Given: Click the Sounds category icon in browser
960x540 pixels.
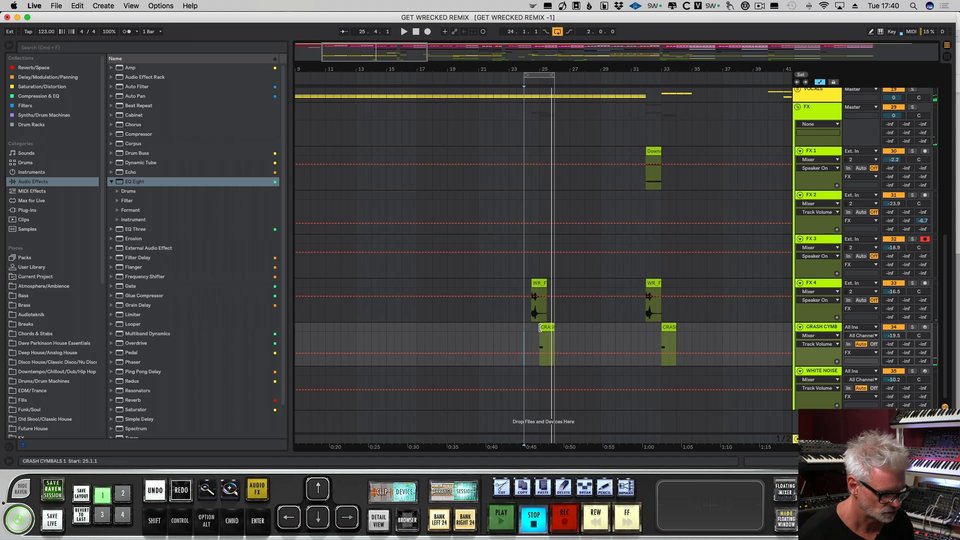Looking at the screenshot, I should point(12,153).
